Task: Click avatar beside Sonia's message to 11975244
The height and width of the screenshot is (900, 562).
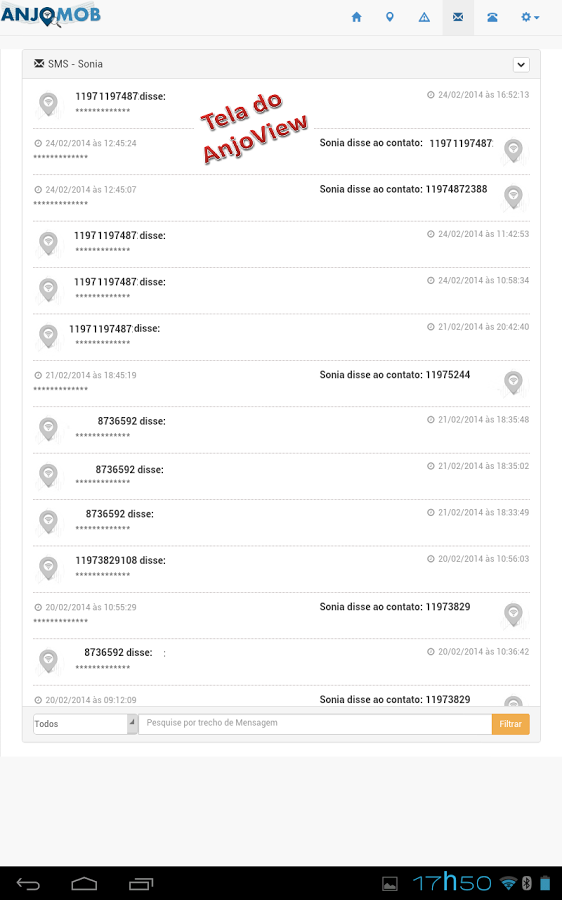Action: point(513,383)
